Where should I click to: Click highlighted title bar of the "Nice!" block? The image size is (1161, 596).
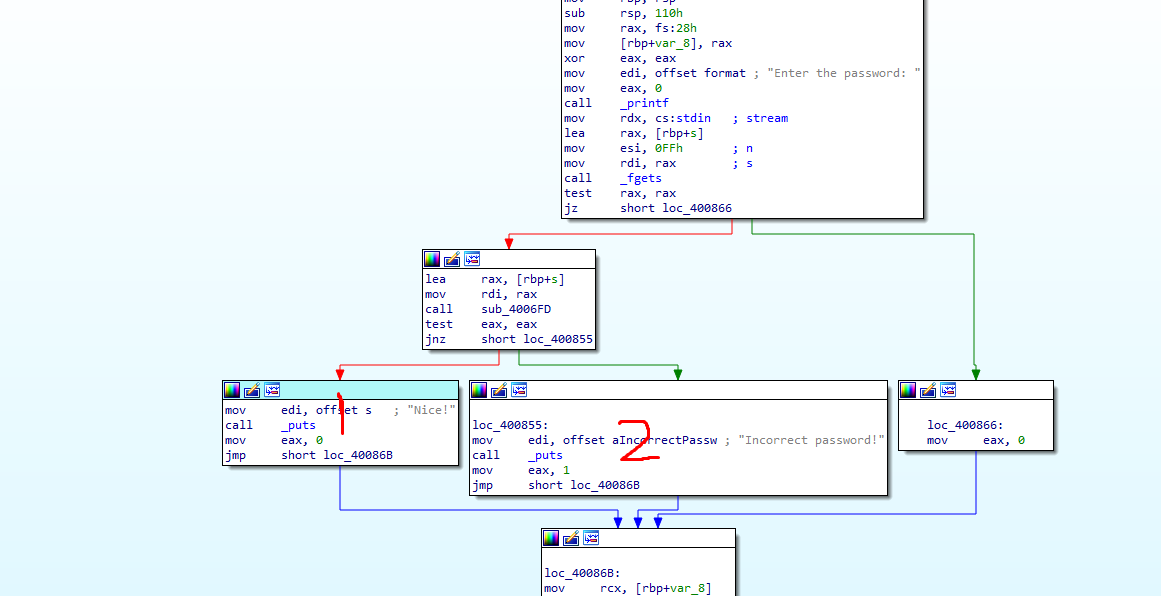click(x=370, y=390)
